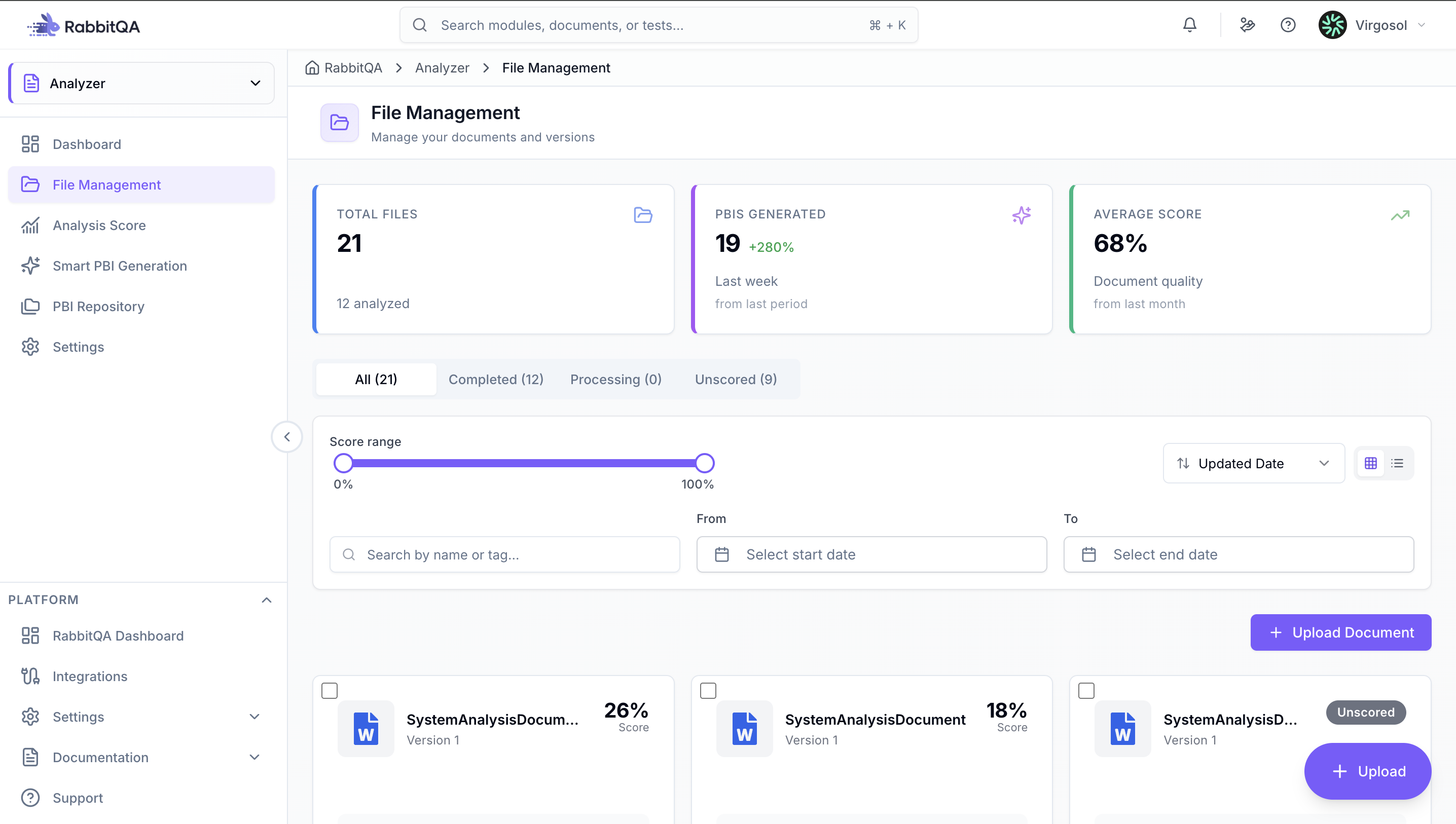This screenshot has height=824, width=1456.
Task: Click the Virgosol avatar image
Action: click(1333, 25)
